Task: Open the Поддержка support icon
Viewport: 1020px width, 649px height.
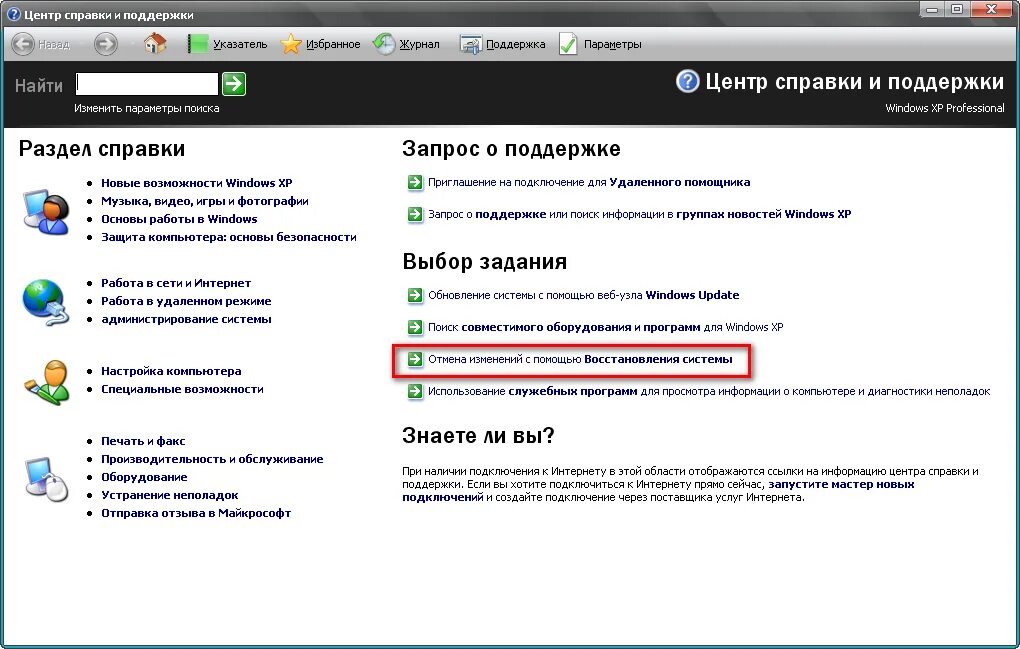Action: point(470,44)
